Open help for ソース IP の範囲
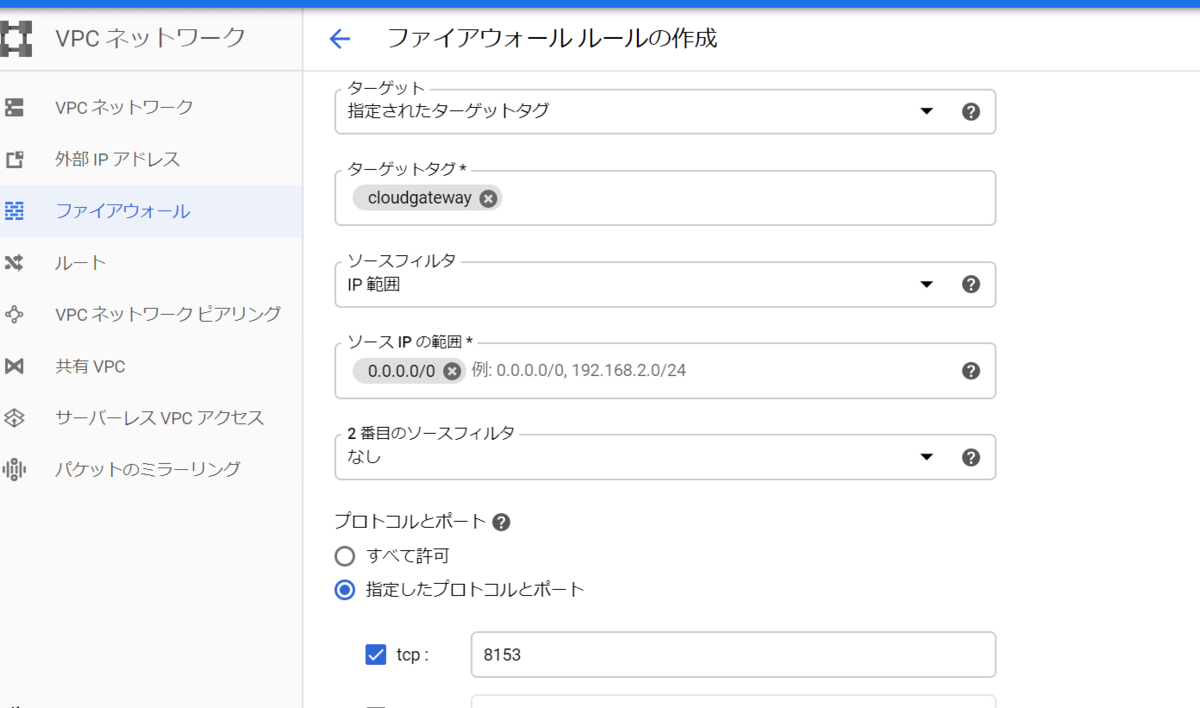The image size is (1200, 708). pyautogui.click(x=970, y=371)
